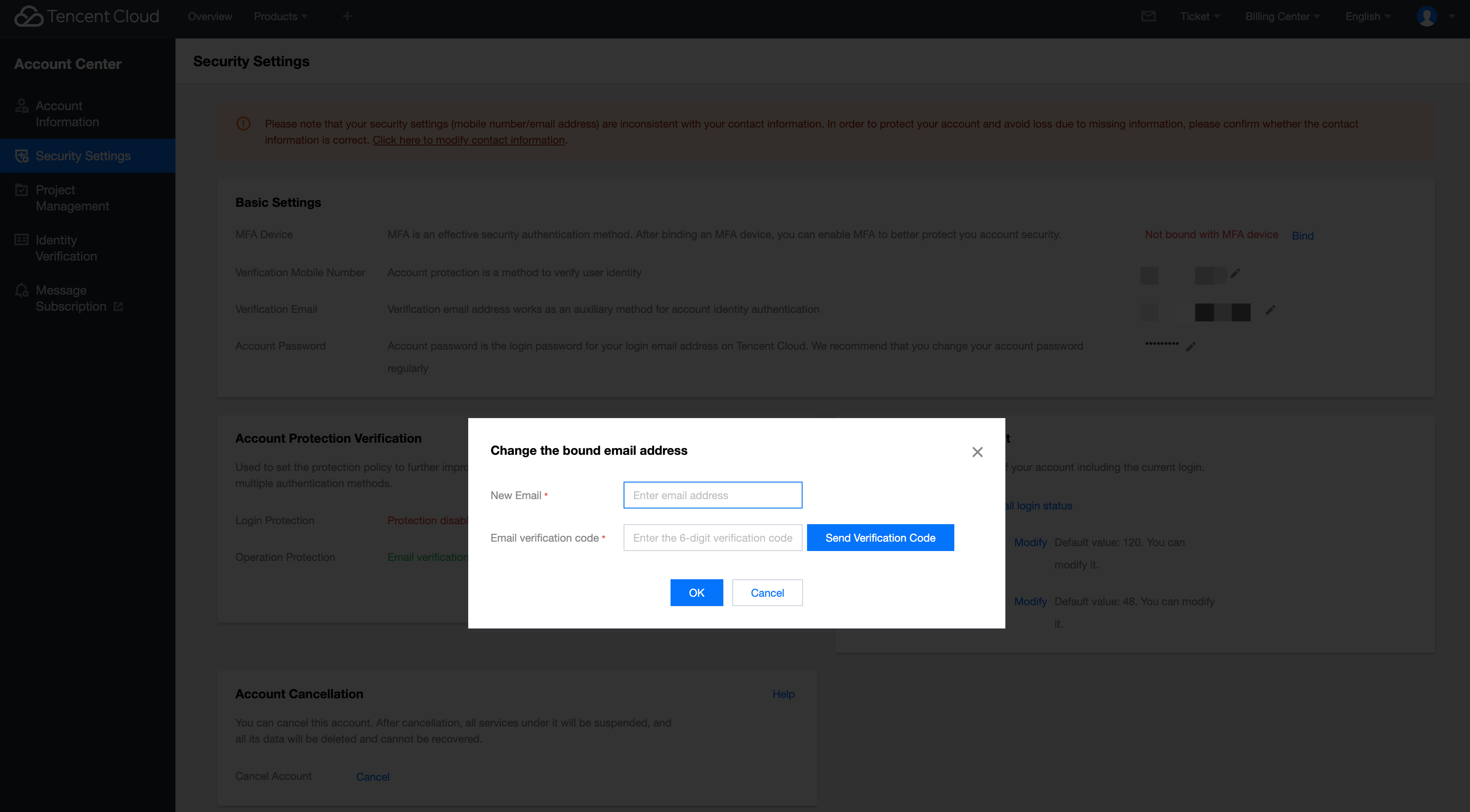Focus the 6-digit verification code field
Viewport: 1470px width, 812px height.
coord(713,538)
